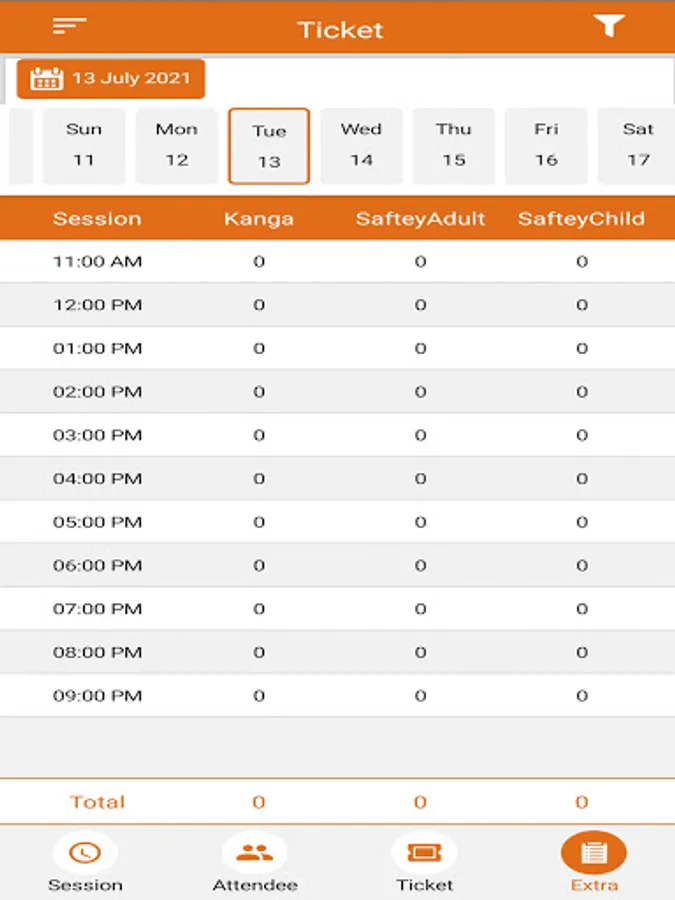Select Sun 11 in the day strip
This screenshot has height=900, width=675.
pos(84,146)
